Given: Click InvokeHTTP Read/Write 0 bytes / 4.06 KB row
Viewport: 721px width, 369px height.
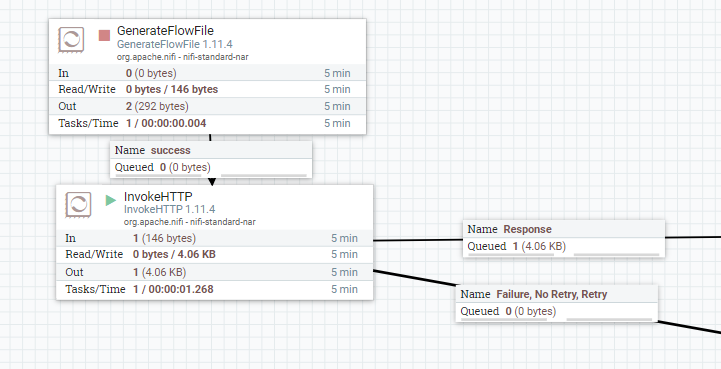Looking at the screenshot, I should click(215, 254).
